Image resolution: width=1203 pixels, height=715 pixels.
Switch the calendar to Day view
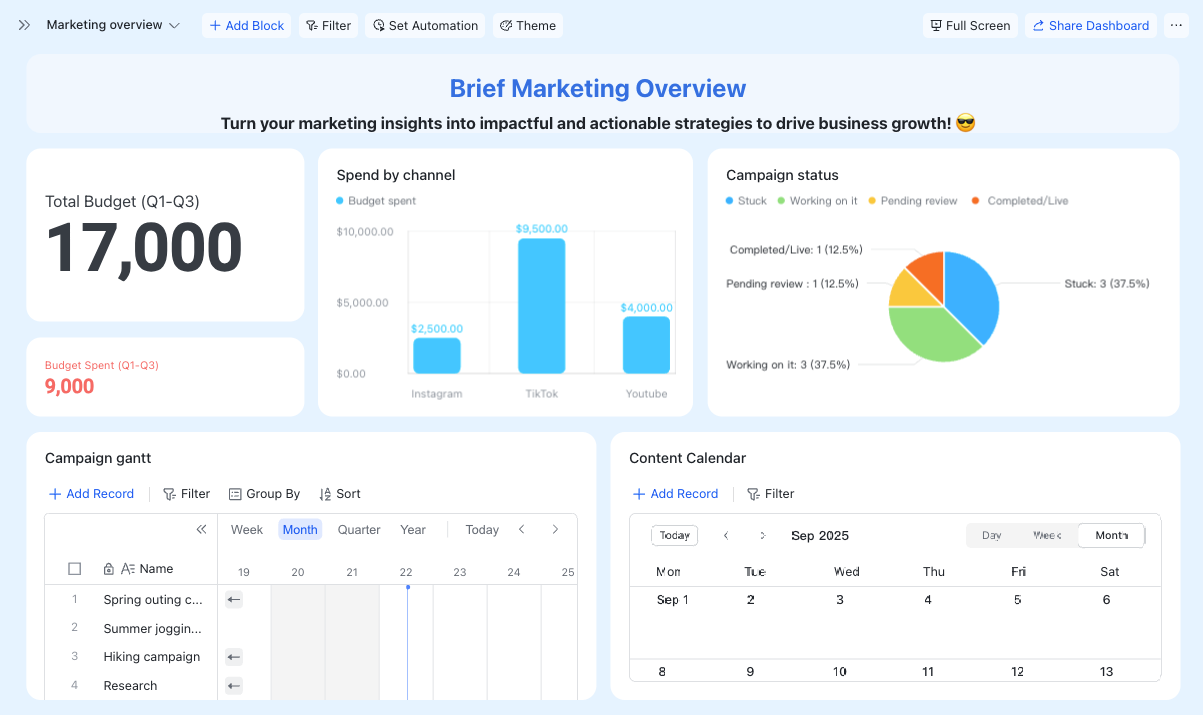991,535
